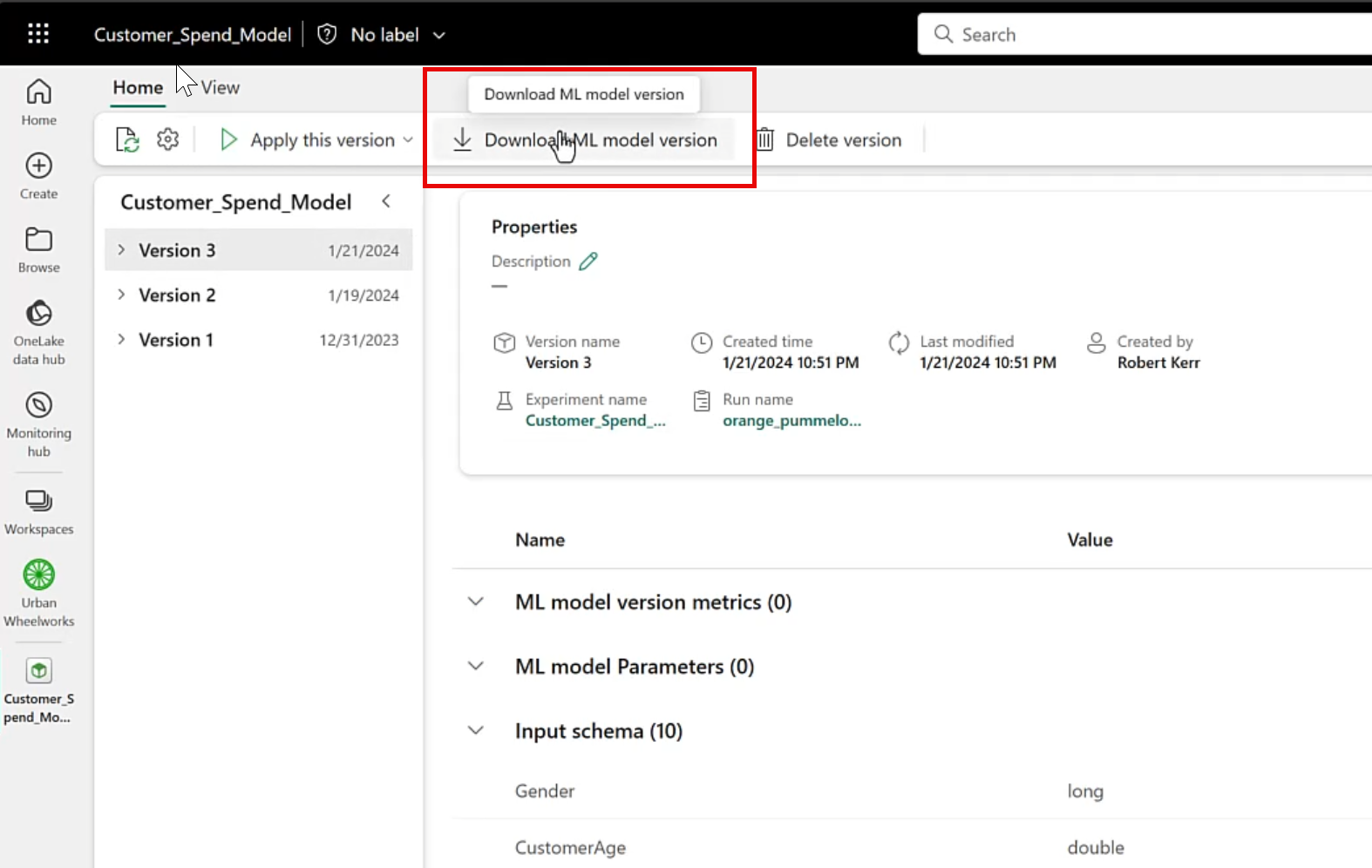1372x868 pixels.
Task: Open the app launcher grid icon
Action: 38,34
